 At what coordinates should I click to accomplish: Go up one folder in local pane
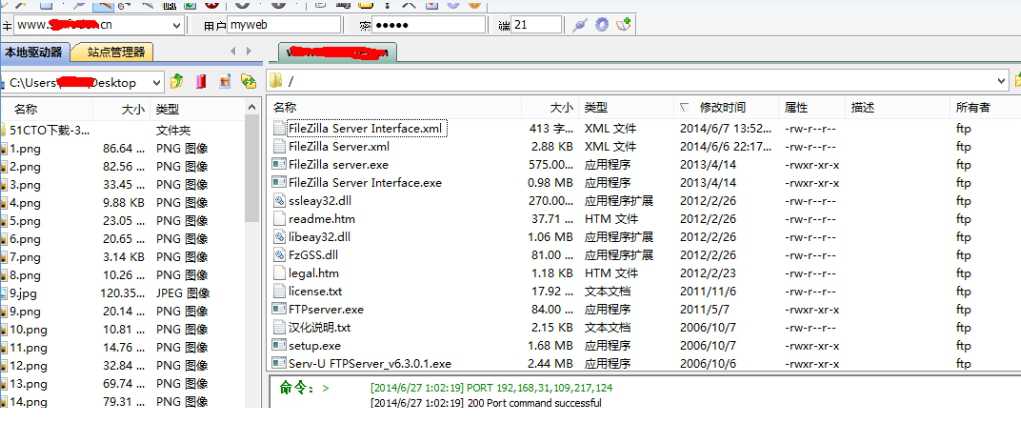tap(177, 81)
